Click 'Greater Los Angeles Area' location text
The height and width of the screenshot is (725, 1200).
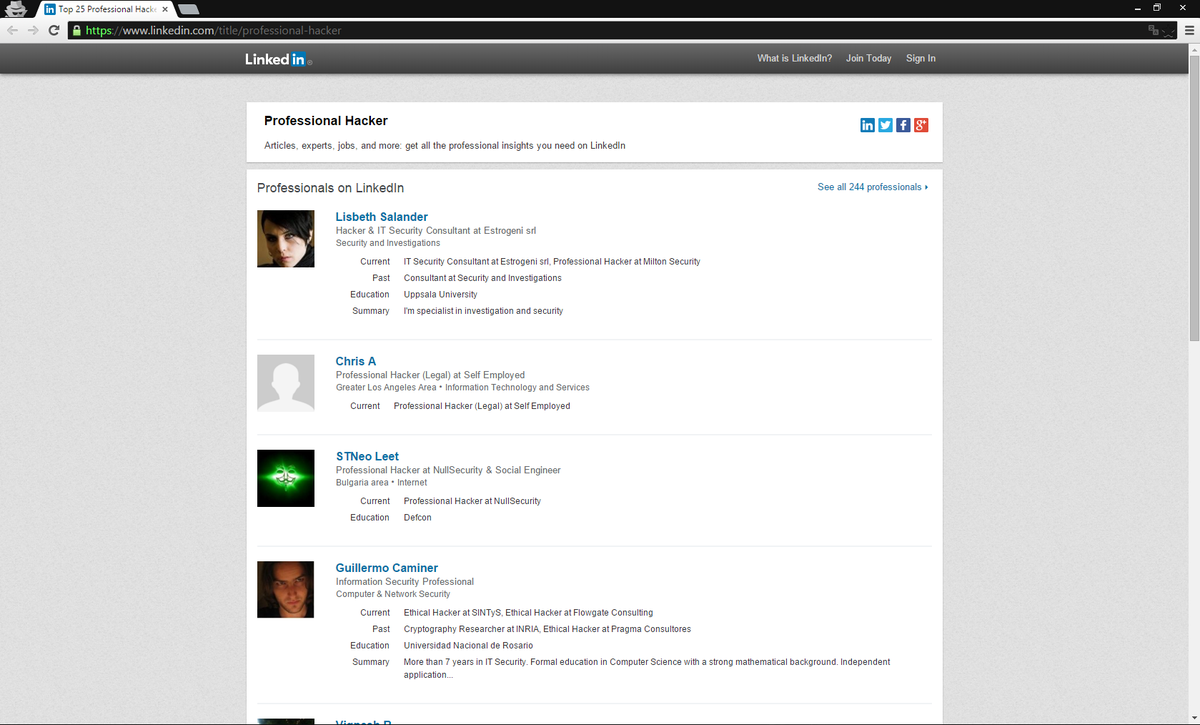tap(386, 387)
